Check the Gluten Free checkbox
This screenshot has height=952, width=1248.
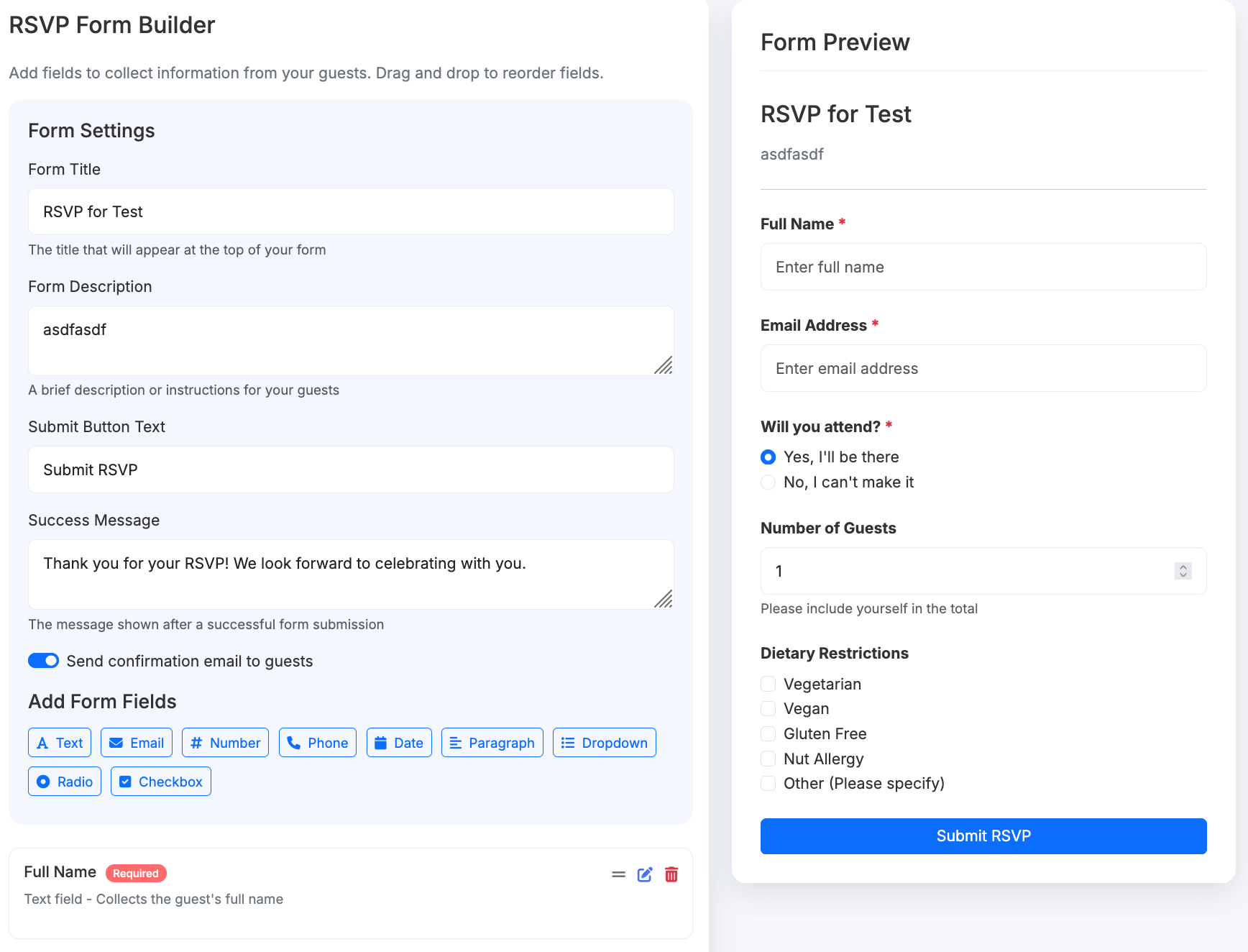point(768,734)
